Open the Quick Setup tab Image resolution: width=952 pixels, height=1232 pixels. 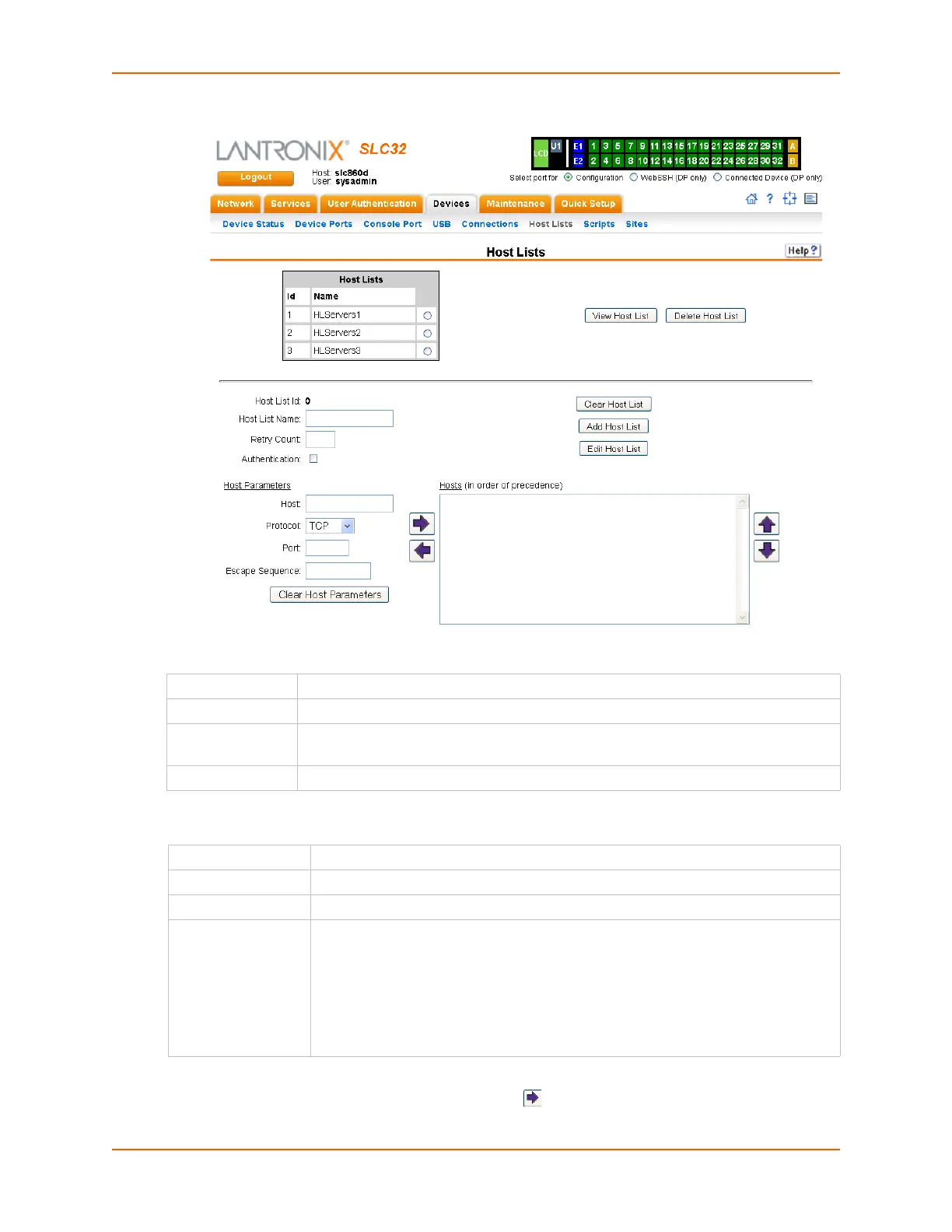(x=588, y=204)
